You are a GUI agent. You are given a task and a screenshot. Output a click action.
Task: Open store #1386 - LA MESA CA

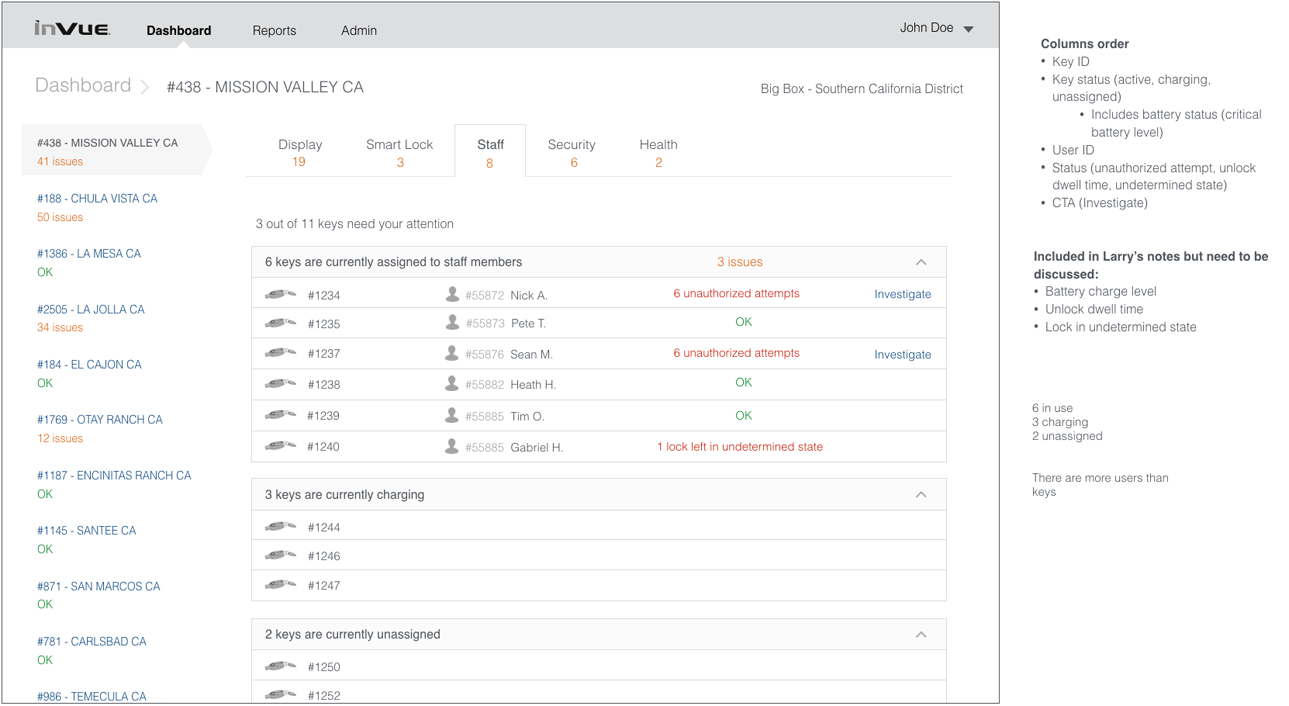coord(89,254)
